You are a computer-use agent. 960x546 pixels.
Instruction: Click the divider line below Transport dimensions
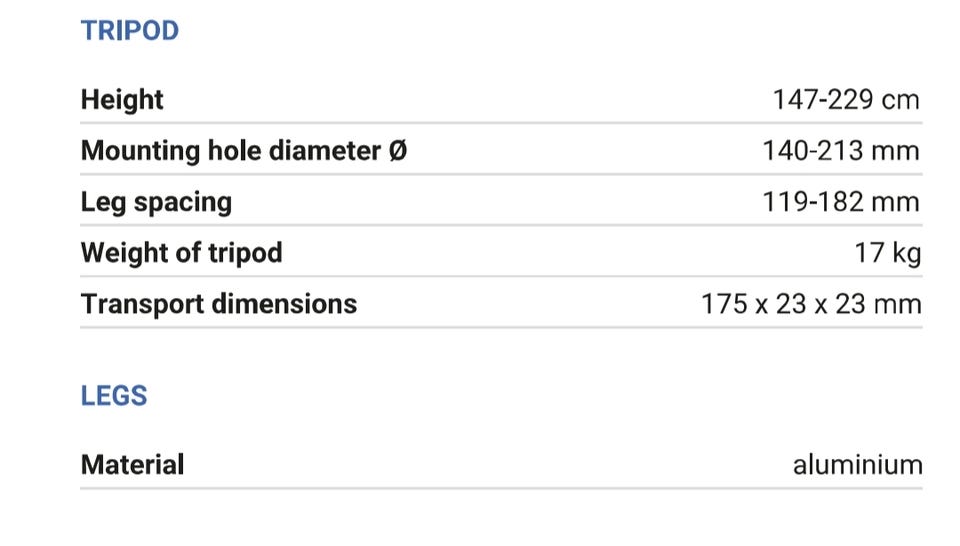(x=500, y=327)
